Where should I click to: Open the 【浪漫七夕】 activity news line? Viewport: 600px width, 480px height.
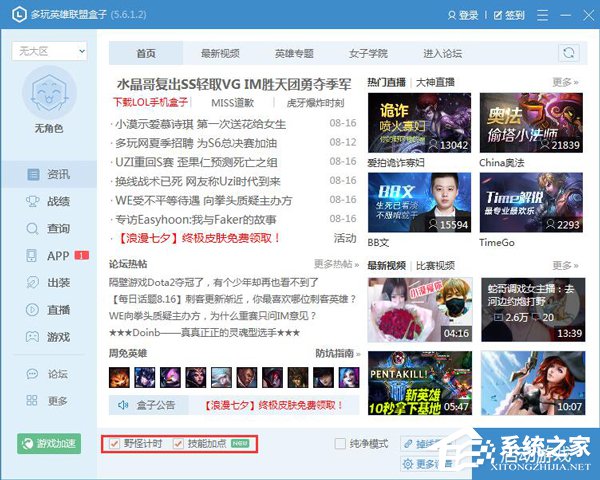pyautogui.click(x=197, y=238)
